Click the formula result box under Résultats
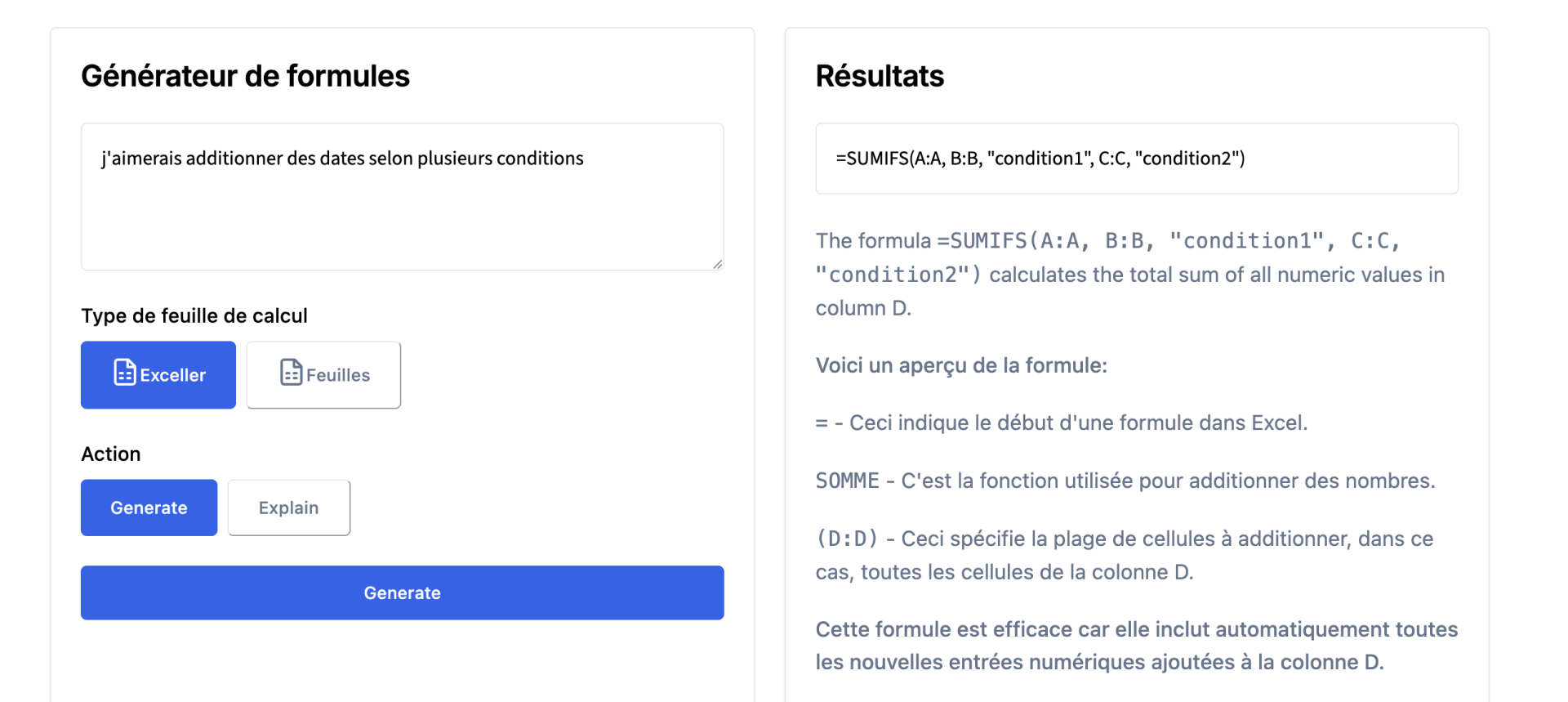This screenshot has height=702, width=1568. coord(1136,158)
